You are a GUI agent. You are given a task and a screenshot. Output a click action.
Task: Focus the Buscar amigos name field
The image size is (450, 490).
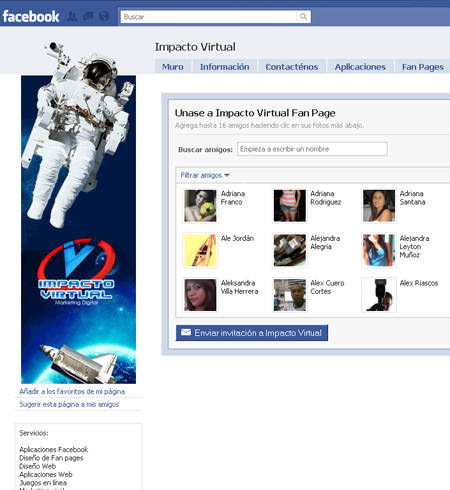[x=312, y=149]
